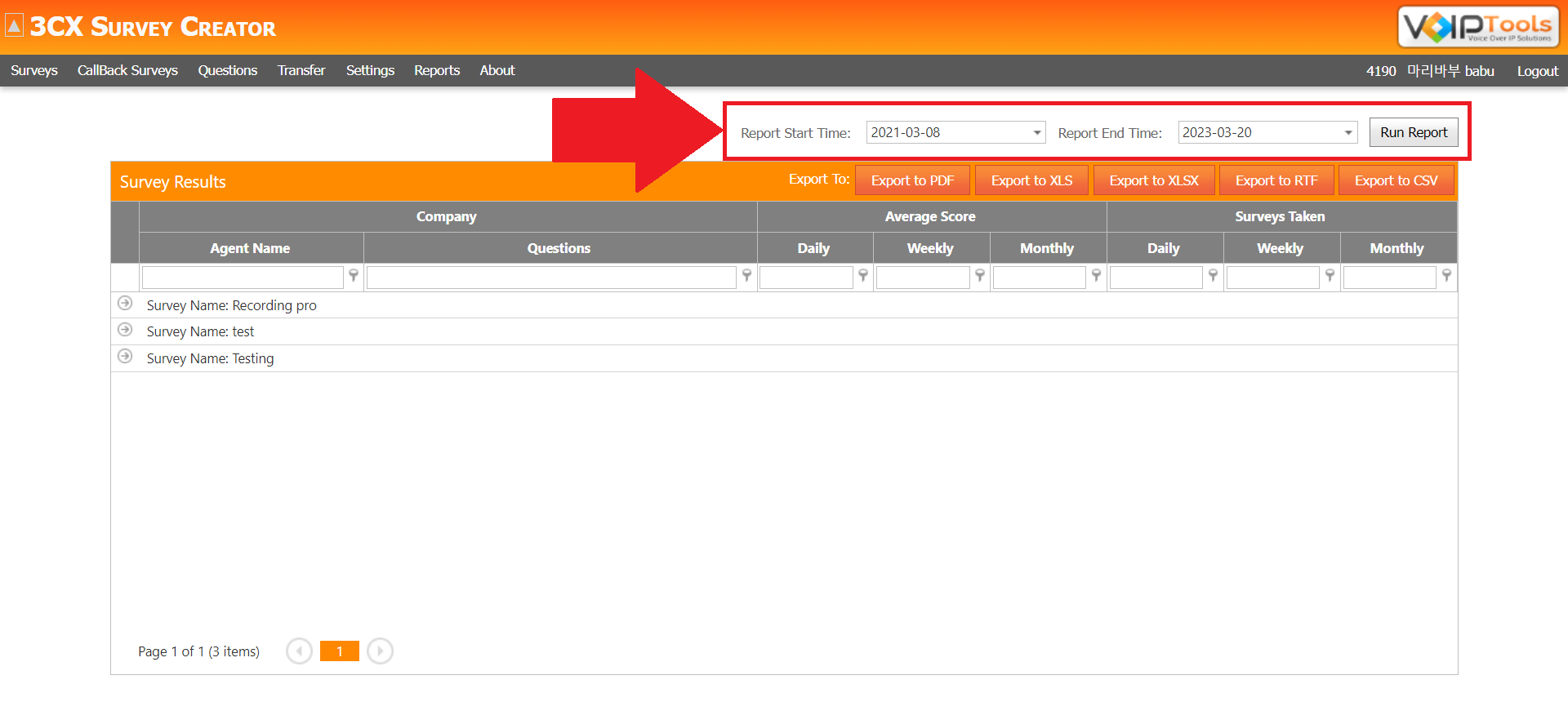The width and height of the screenshot is (1568, 702).
Task: Open the Report End Time date dropdown
Action: (x=1348, y=132)
